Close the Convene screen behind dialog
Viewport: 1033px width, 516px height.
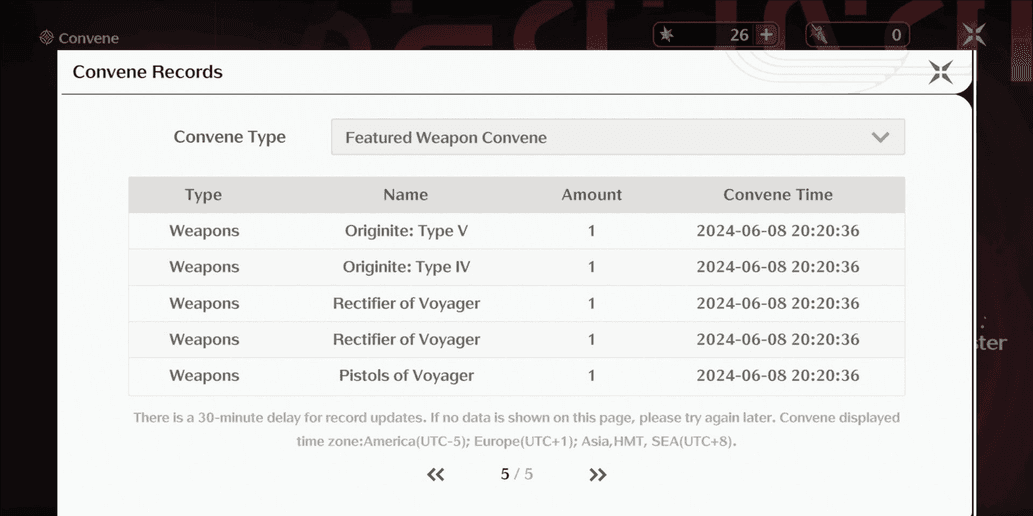[x=974, y=36]
